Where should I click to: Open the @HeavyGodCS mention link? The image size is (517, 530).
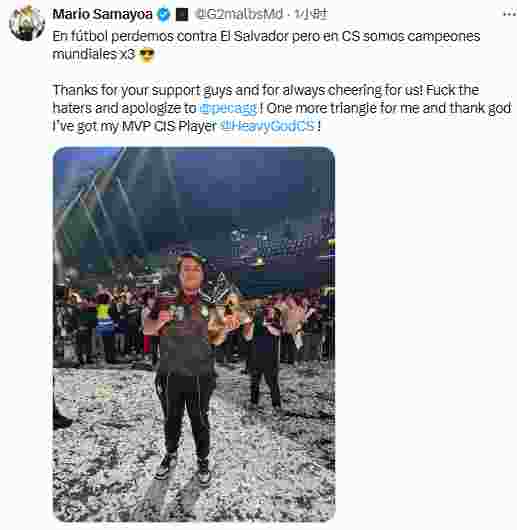click(268, 126)
